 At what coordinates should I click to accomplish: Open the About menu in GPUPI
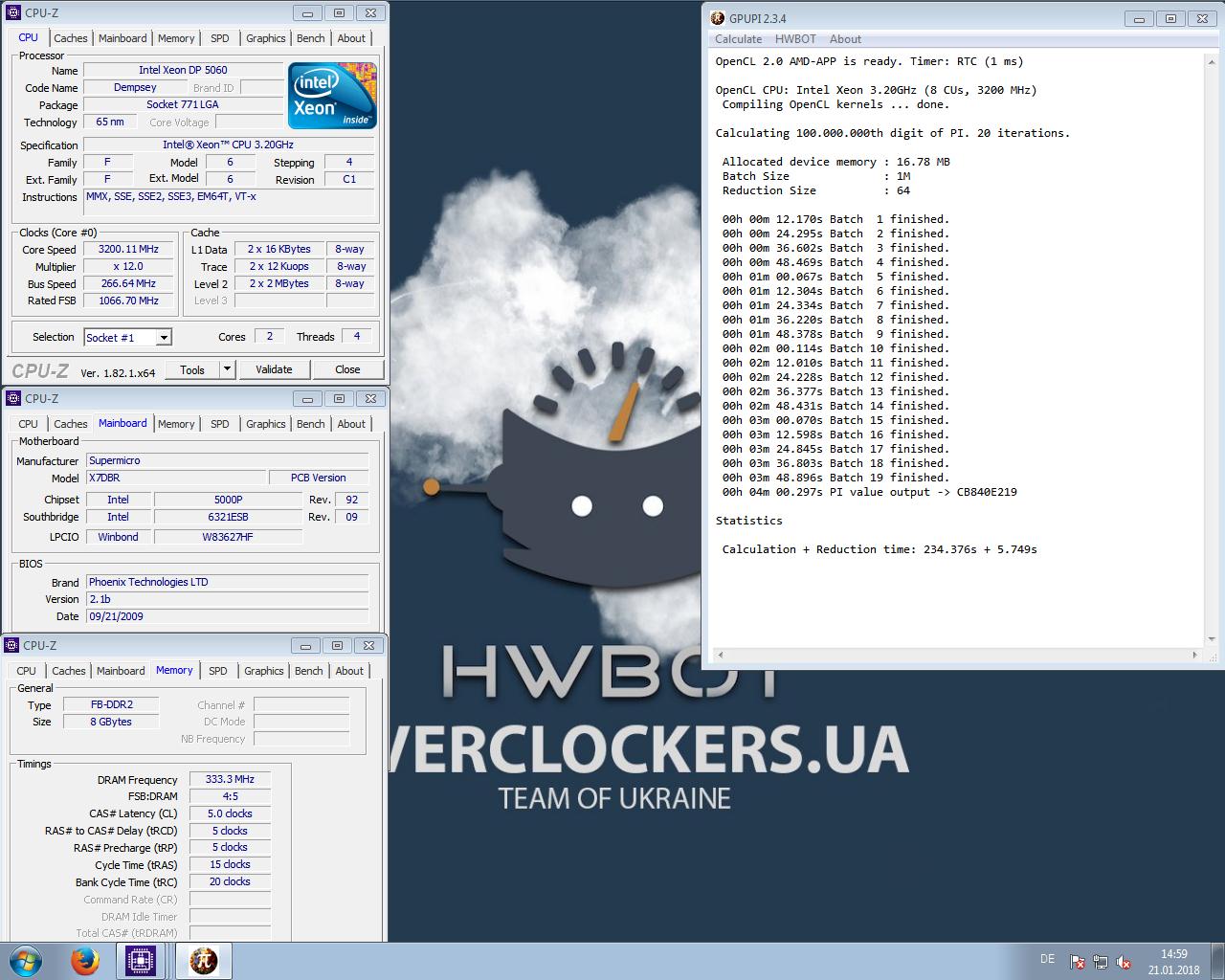pyautogui.click(x=845, y=39)
